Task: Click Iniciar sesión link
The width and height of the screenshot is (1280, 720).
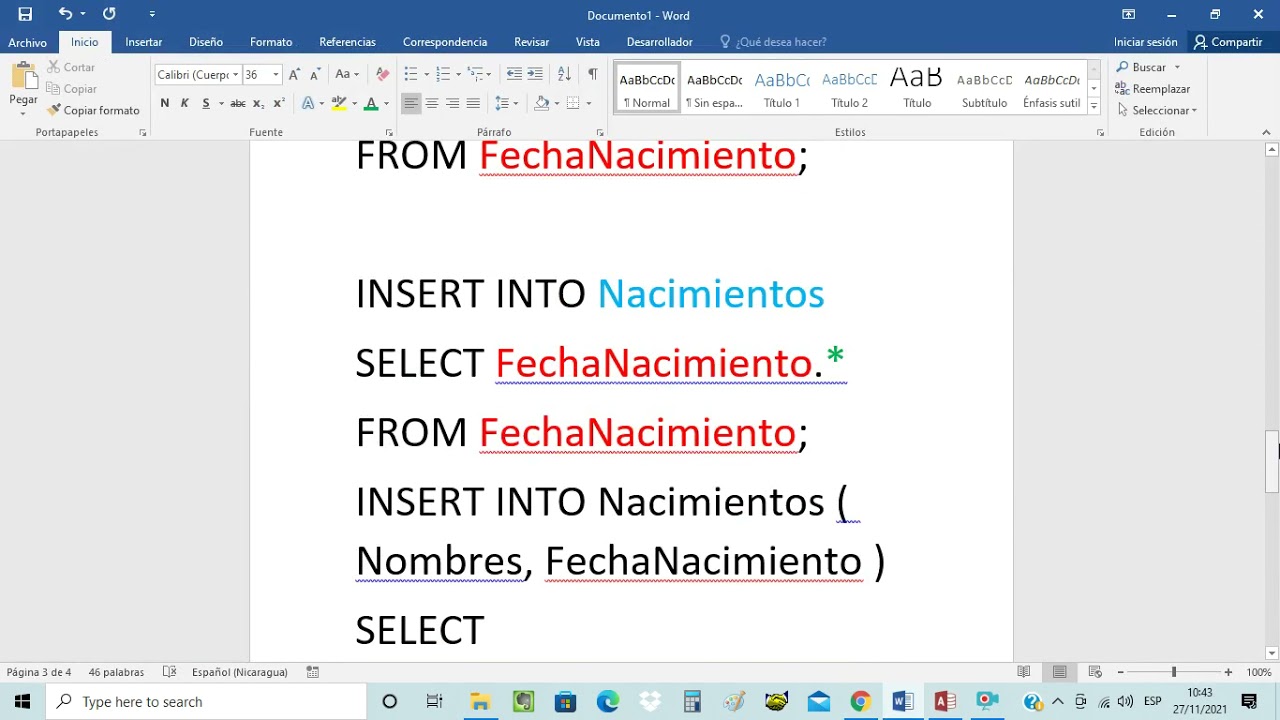Action: 1146,42
